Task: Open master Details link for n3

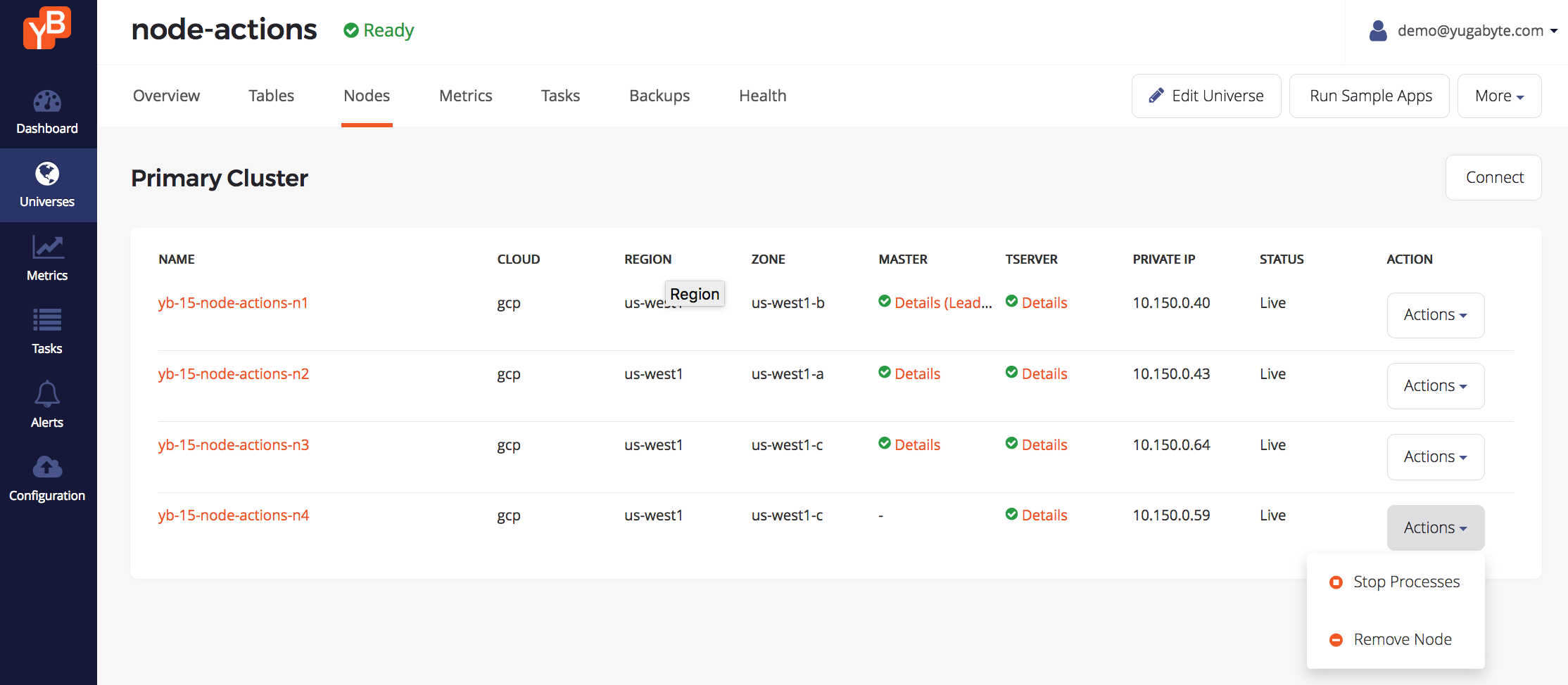Action: [917, 445]
